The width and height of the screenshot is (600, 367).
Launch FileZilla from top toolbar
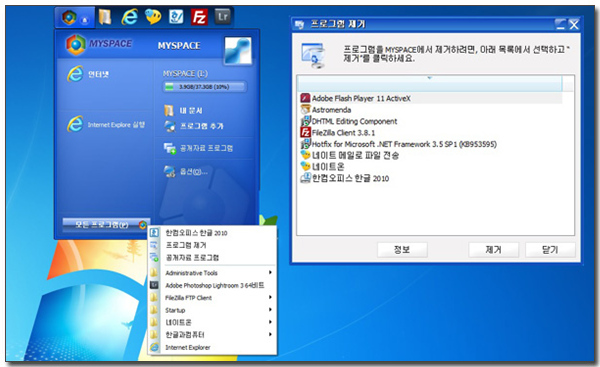click(199, 17)
